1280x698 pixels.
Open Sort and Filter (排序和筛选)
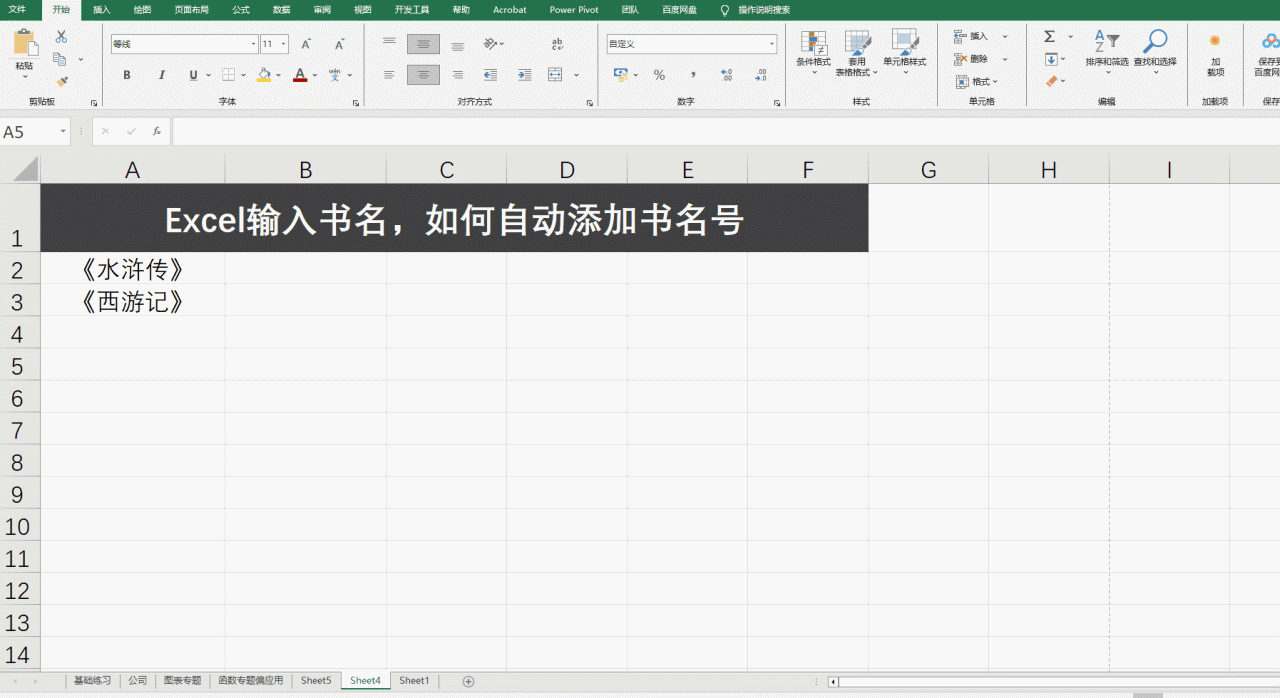[1106, 52]
